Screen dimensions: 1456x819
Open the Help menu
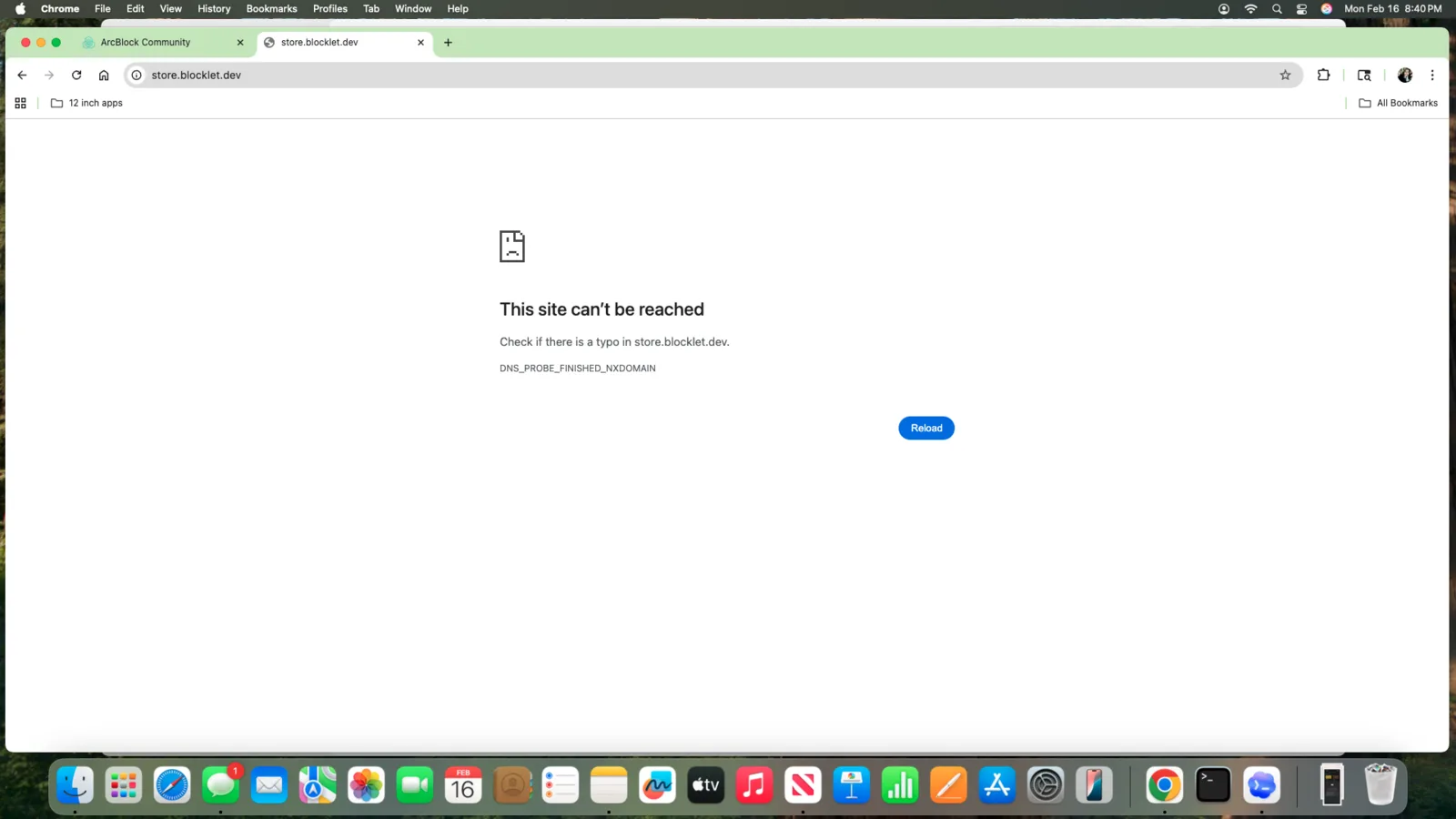[458, 9]
